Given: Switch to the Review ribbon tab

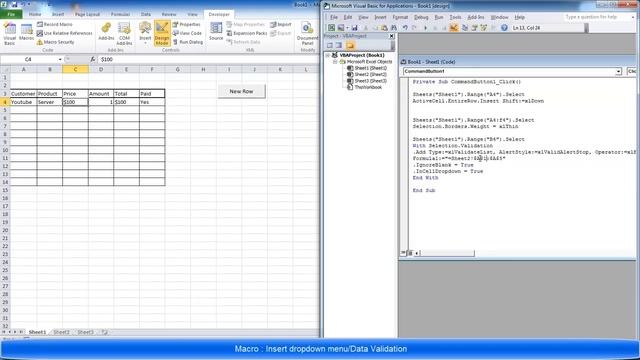Looking at the screenshot, I should coord(169,14).
